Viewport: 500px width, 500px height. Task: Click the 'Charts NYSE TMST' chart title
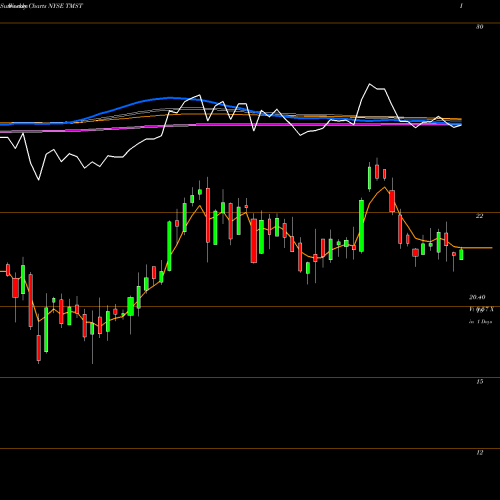coord(56,6)
